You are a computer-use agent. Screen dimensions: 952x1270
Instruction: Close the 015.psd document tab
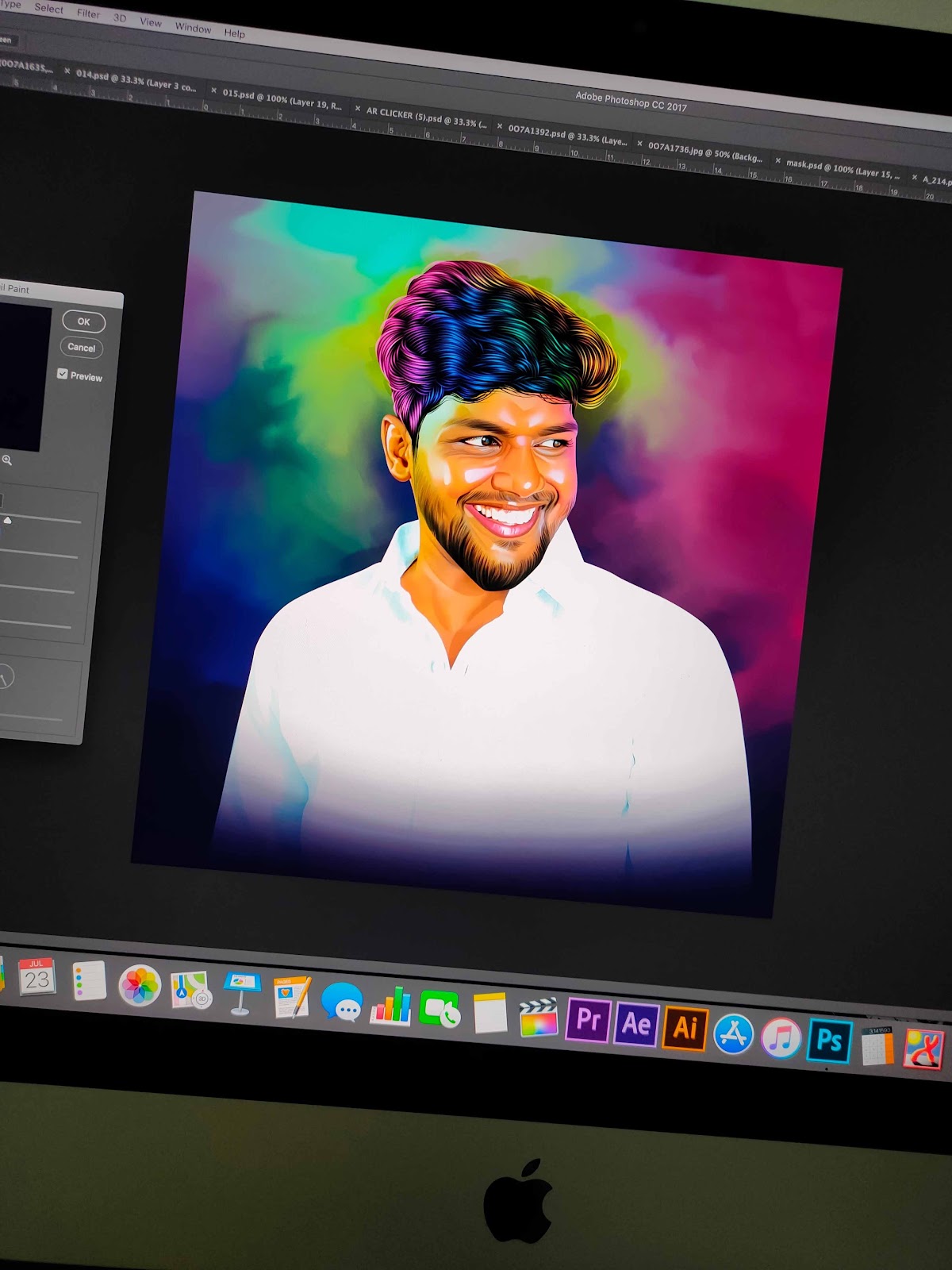click(213, 90)
